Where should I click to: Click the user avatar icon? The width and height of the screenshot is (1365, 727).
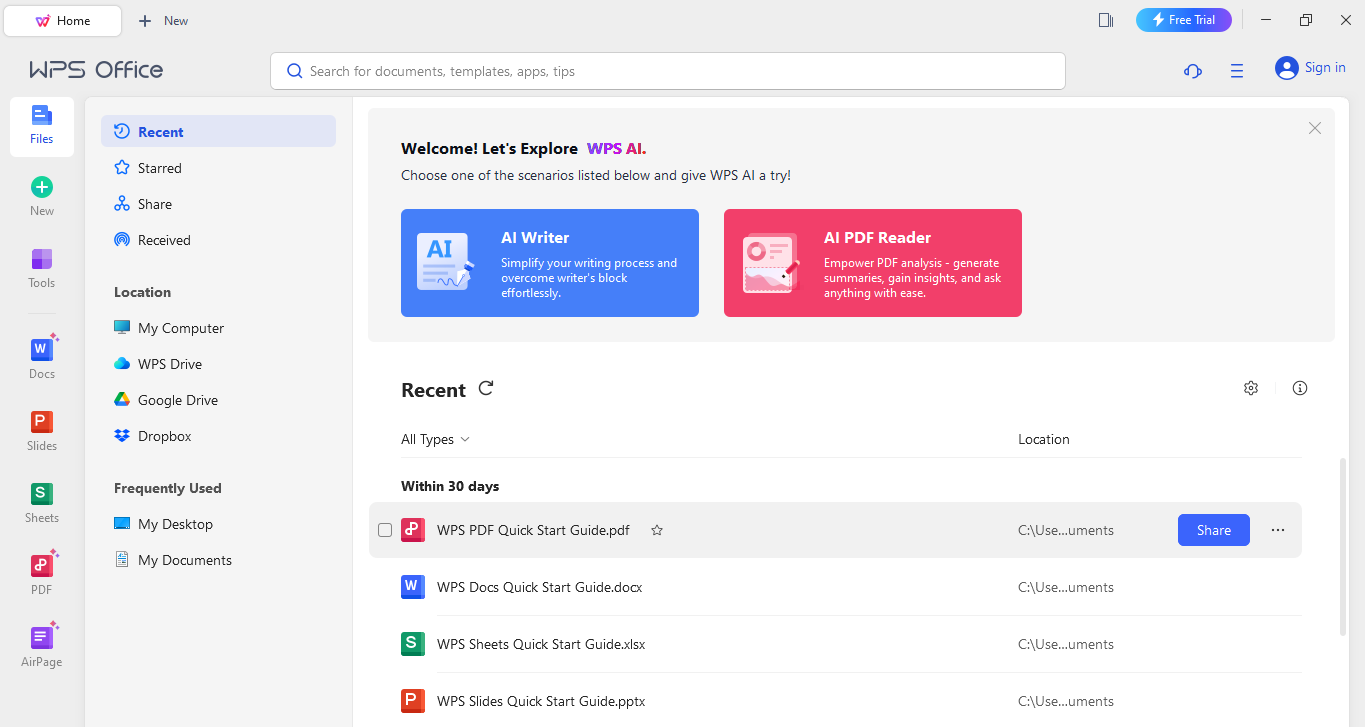(x=1286, y=68)
